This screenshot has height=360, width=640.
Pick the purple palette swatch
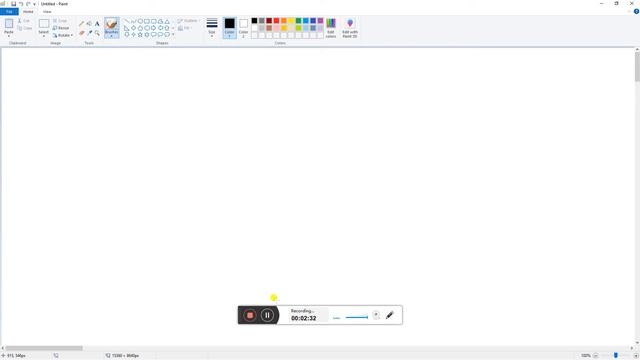[x=320, y=20]
